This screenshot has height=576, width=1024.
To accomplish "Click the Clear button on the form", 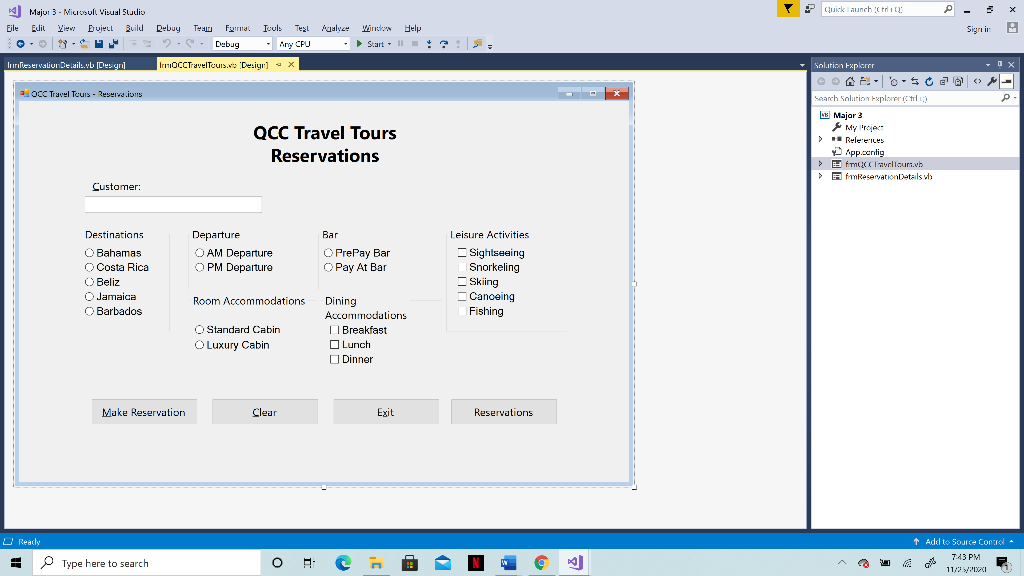I will [264, 412].
